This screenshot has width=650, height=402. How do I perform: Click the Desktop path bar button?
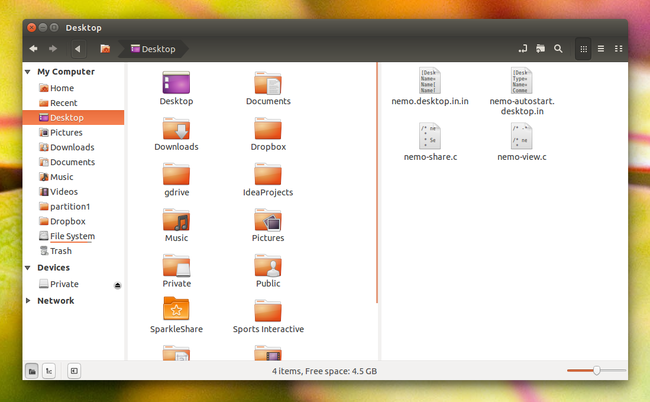153,49
